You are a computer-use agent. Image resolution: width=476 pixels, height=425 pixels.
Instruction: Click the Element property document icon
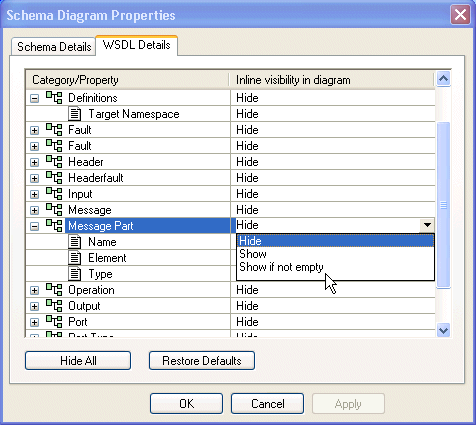point(75,258)
